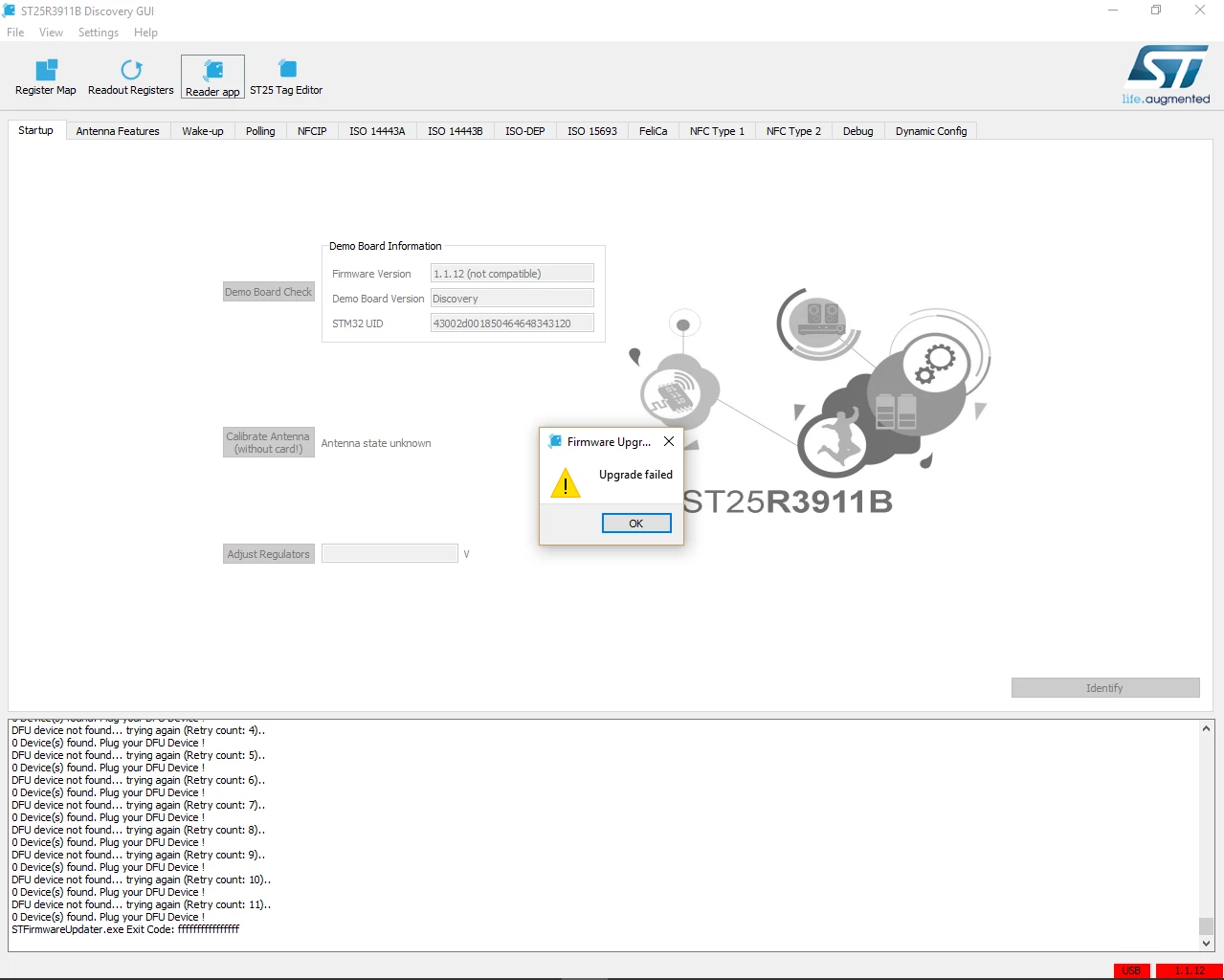Click the STM32 UID field
The width and height of the screenshot is (1224, 980).
coord(512,323)
